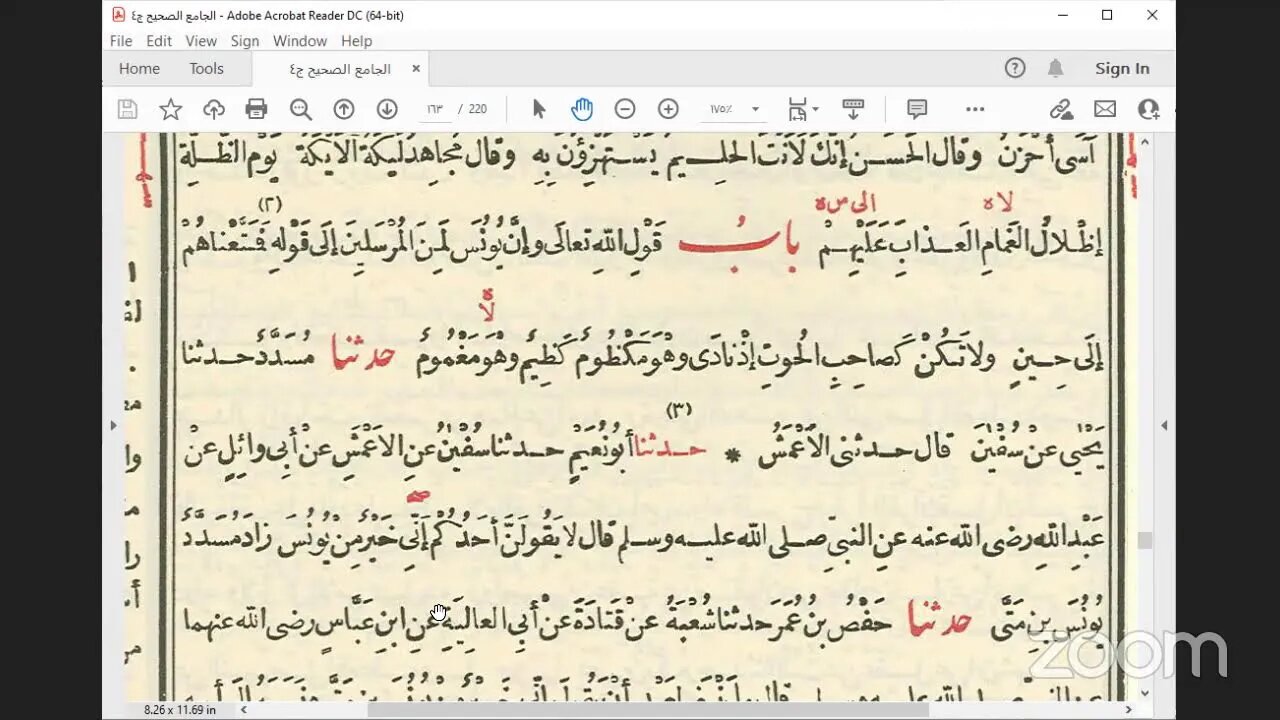The image size is (1280, 720).
Task: Open the Help menu
Action: [356, 41]
